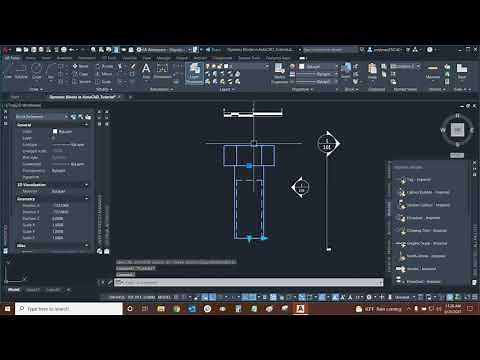Choose the Copy command in Modify panel
Screen dimensions: 480x360
80,74
